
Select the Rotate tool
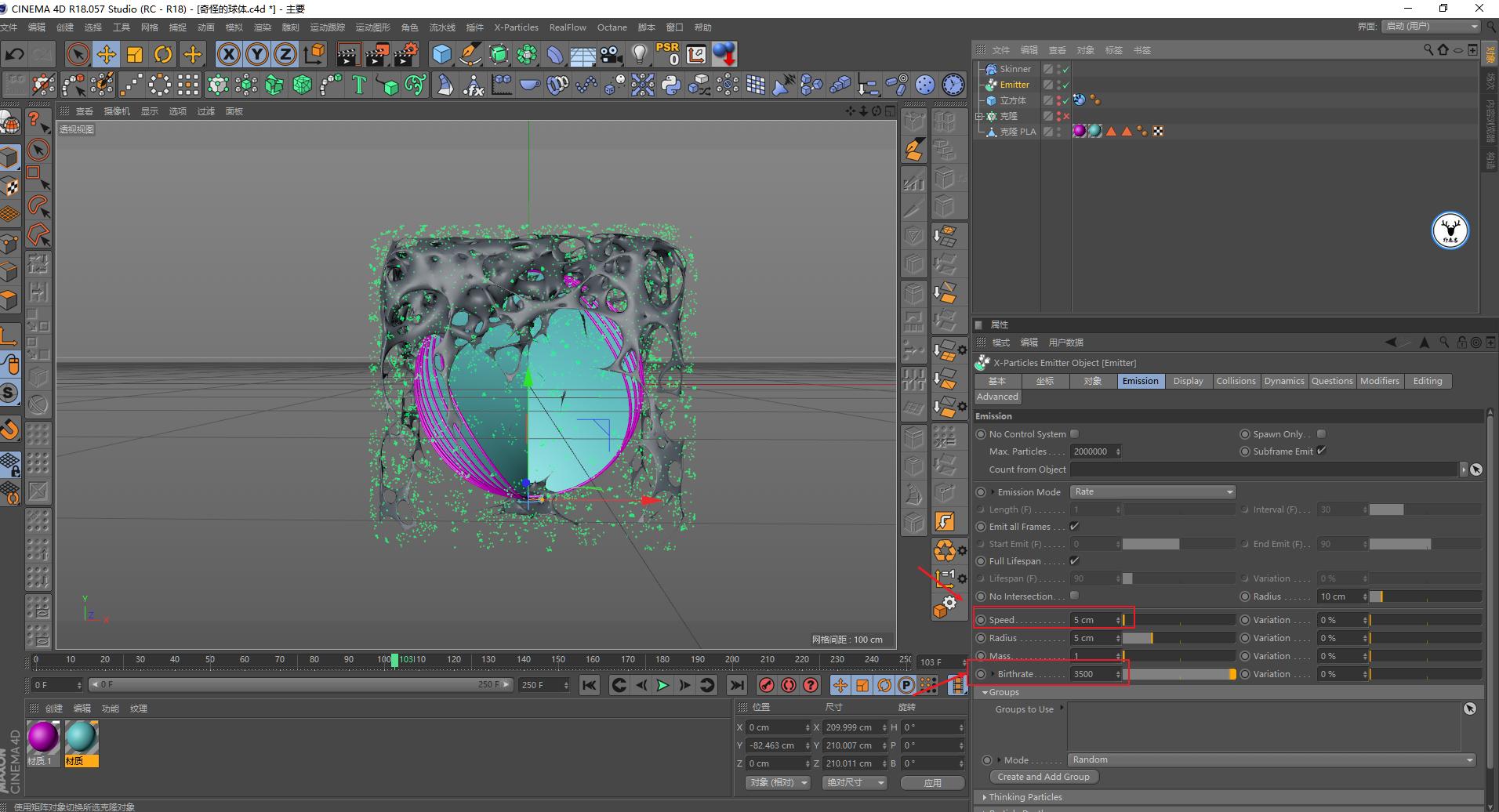(x=163, y=53)
